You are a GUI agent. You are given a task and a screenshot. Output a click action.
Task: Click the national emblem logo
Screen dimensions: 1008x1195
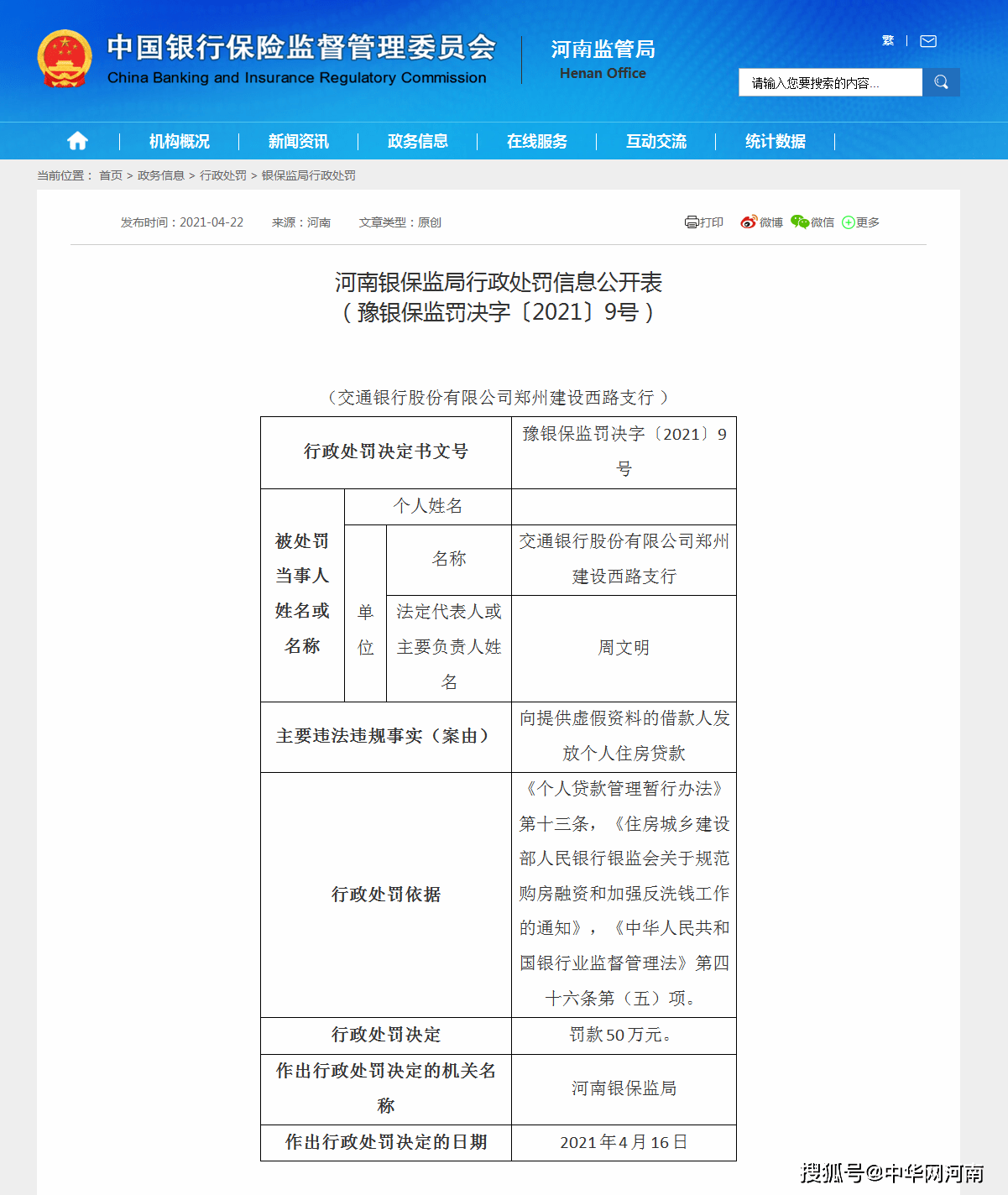coord(65,58)
